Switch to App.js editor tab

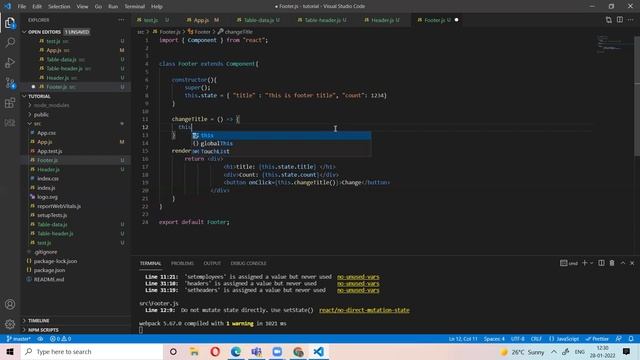[203, 20]
